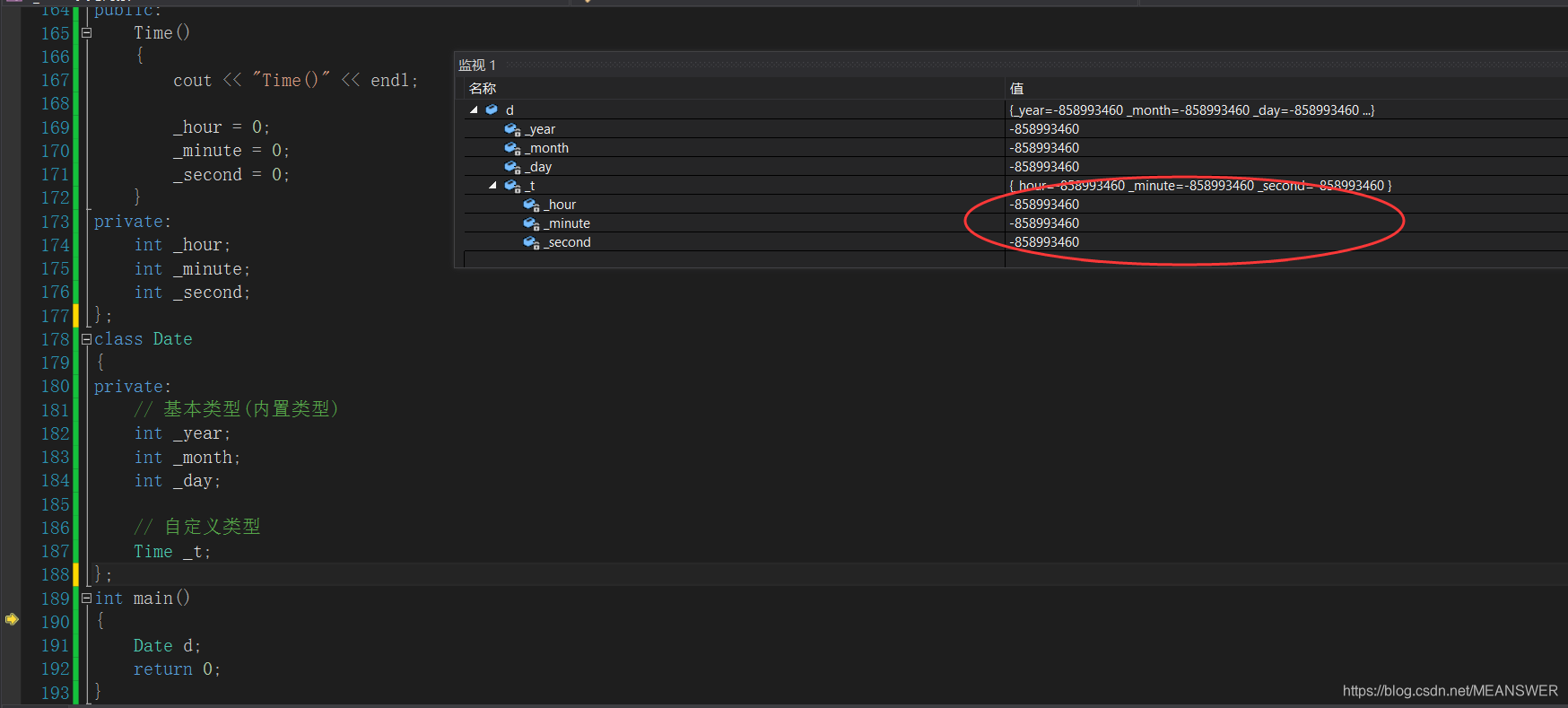
Task: Click the 'int _minute;' declaration line
Action: 192,269
